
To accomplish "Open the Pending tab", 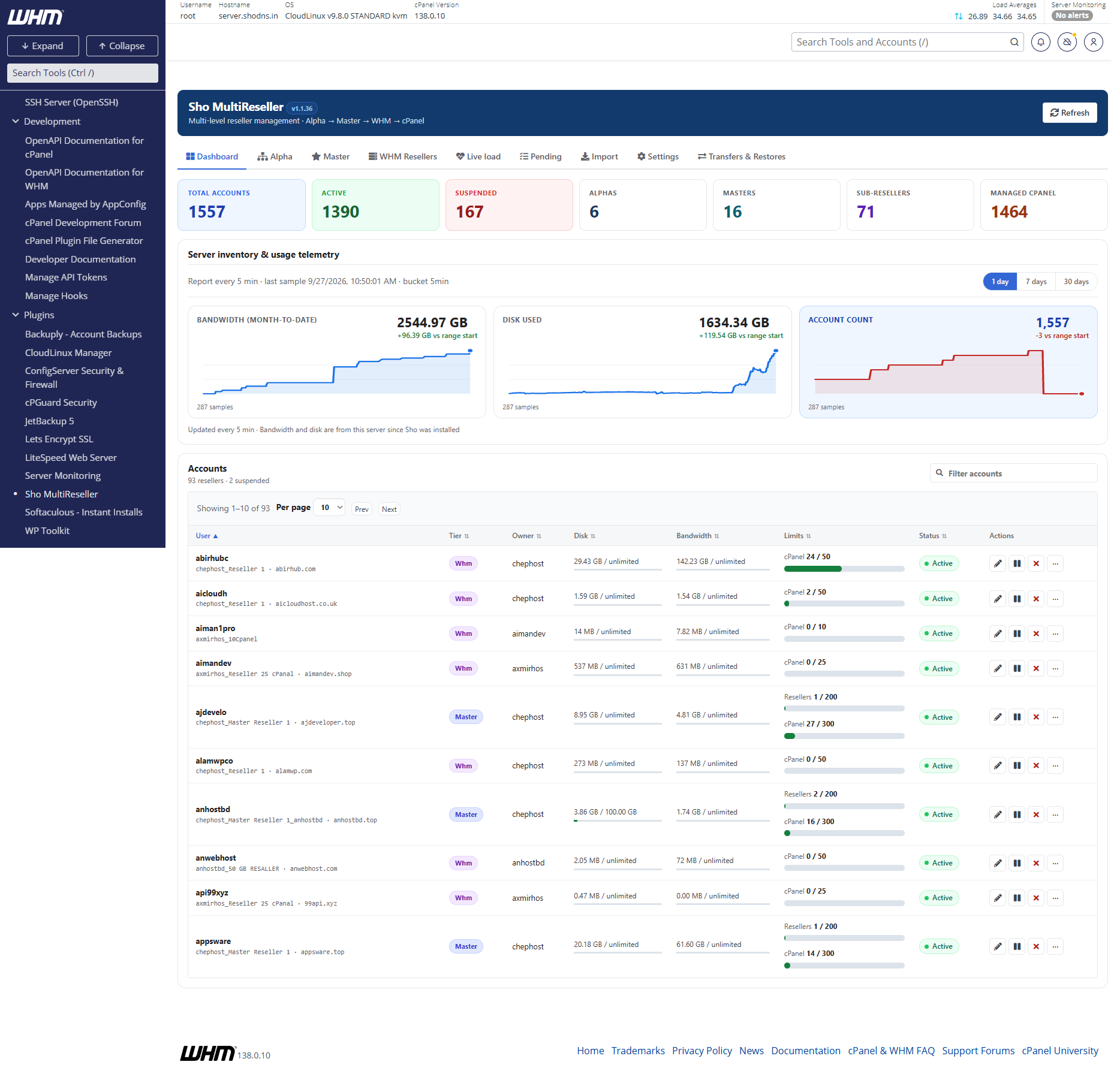I will [x=541, y=156].
